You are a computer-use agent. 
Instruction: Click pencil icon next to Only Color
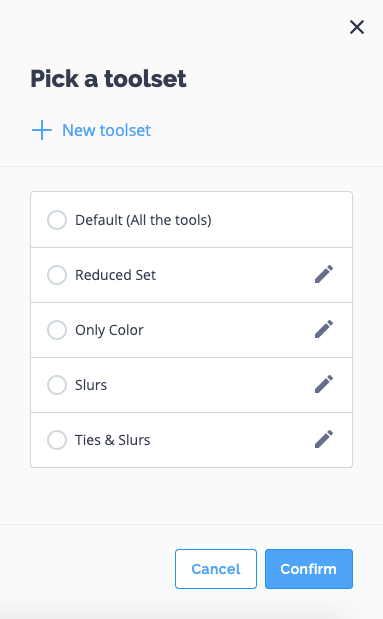point(324,329)
